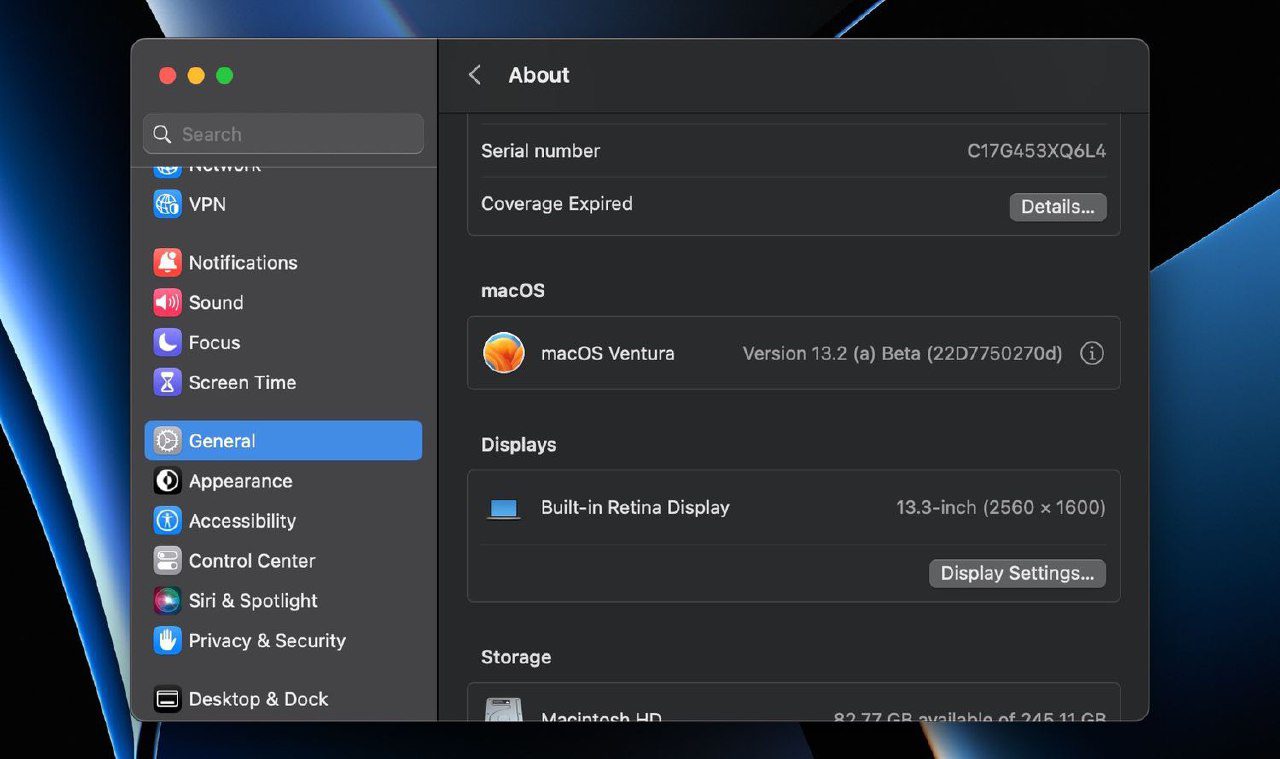
Task: Click the Appearance icon in sidebar
Action: (x=167, y=481)
